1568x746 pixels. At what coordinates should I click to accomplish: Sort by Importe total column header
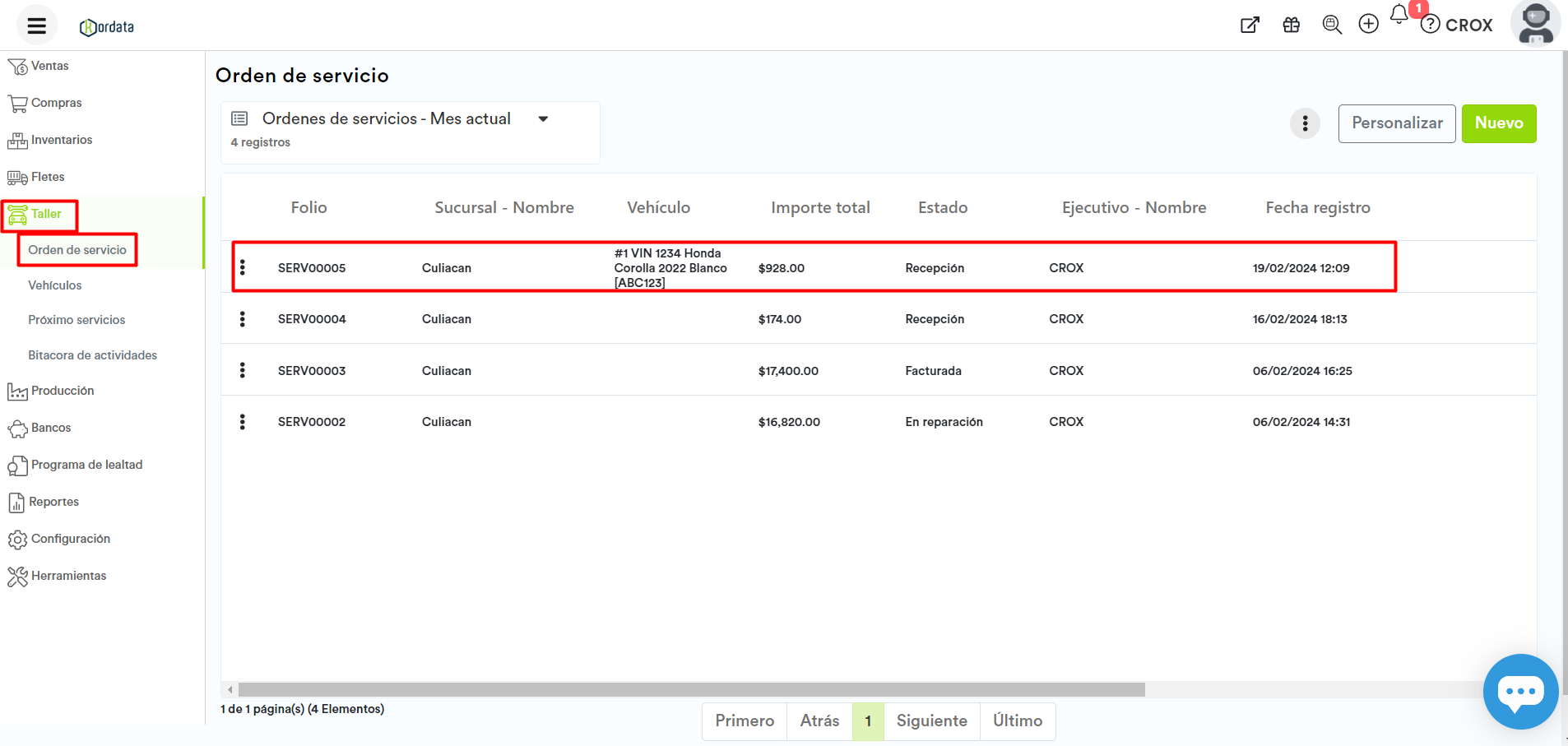(819, 208)
